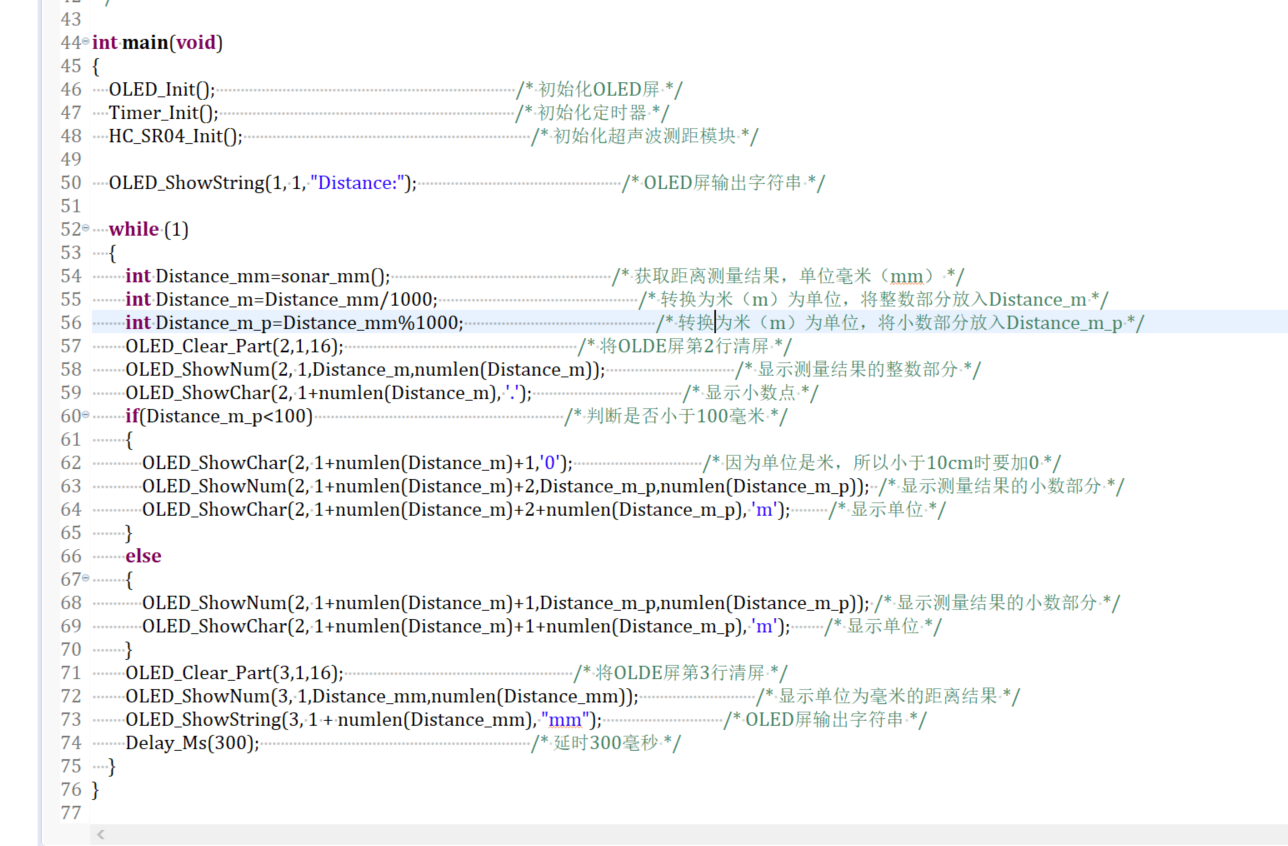Screen dimensions: 1288x846
Task: Click the Delay_Ms(300); statement
Action: point(192,742)
